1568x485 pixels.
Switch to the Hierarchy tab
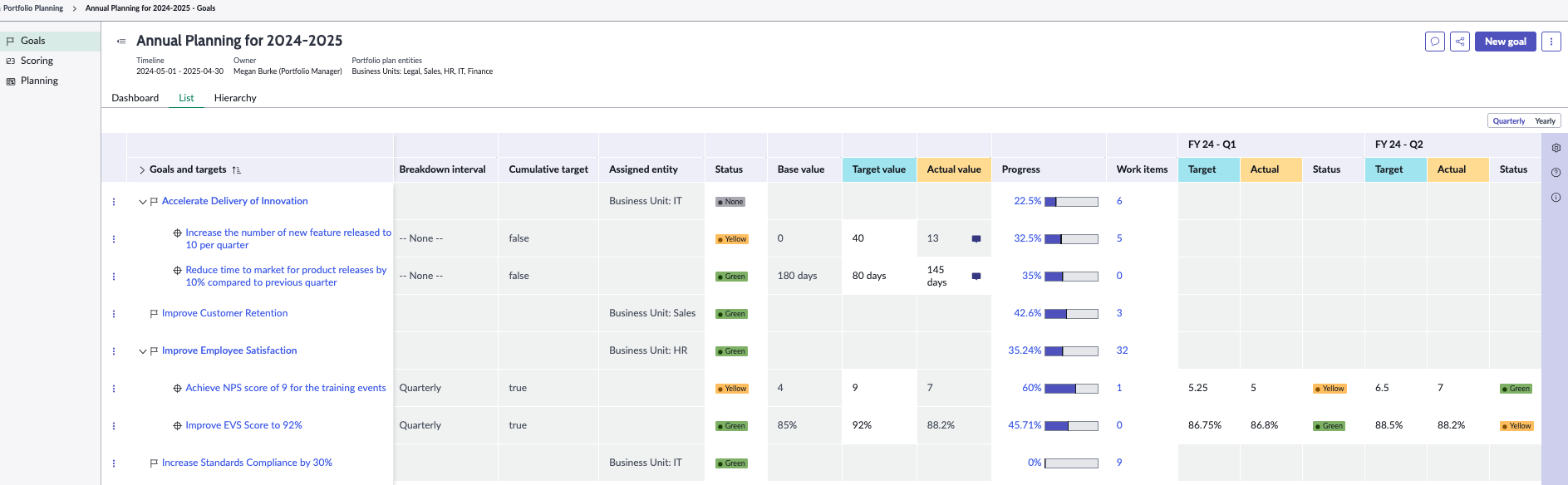(x=235, y=98)
